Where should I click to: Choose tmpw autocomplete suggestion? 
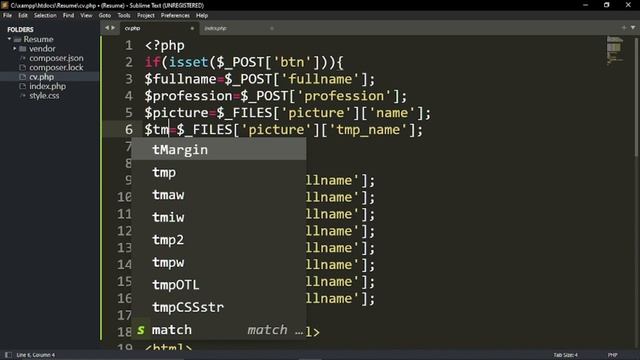click(x=219, y=262)
